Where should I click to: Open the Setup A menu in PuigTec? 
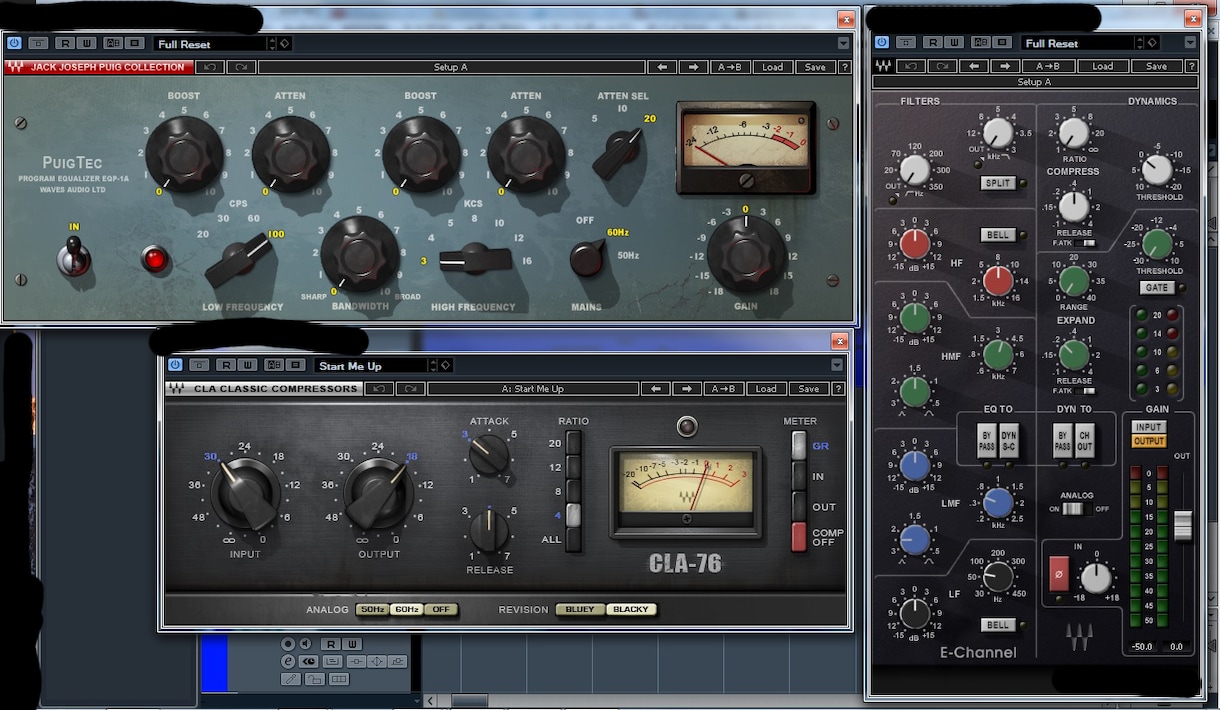pyautogui.click(x=451, y=67)
